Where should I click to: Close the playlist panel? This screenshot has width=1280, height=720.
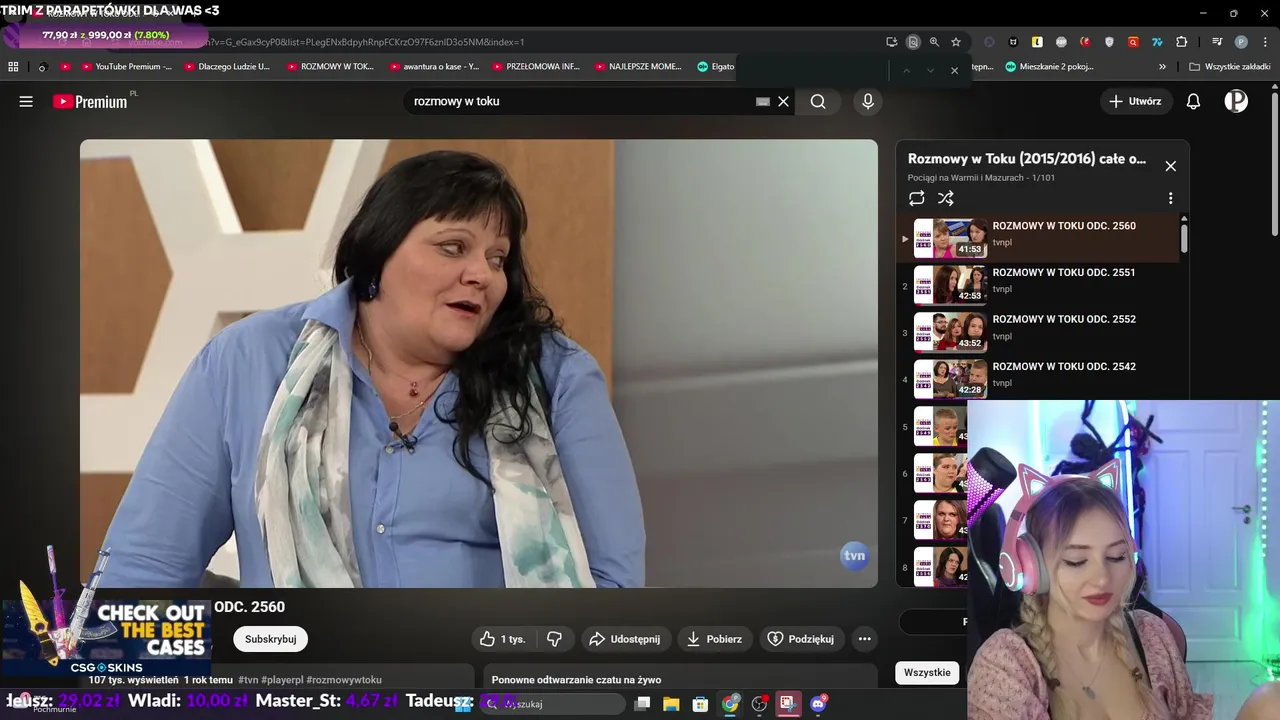pos(1170,166)
